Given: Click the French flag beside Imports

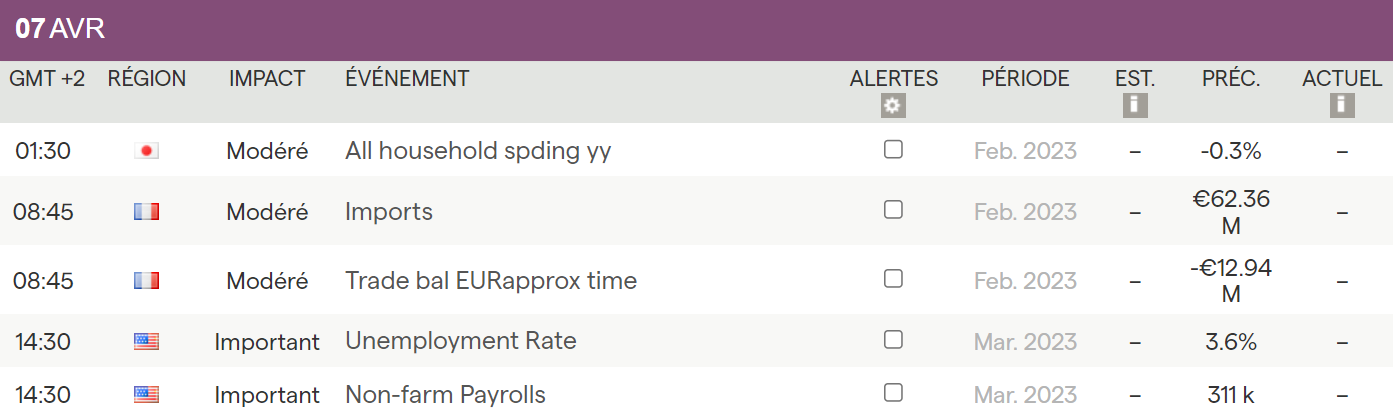Looking at the screenshot, I should pyautogui.click(x=146, y=212).
